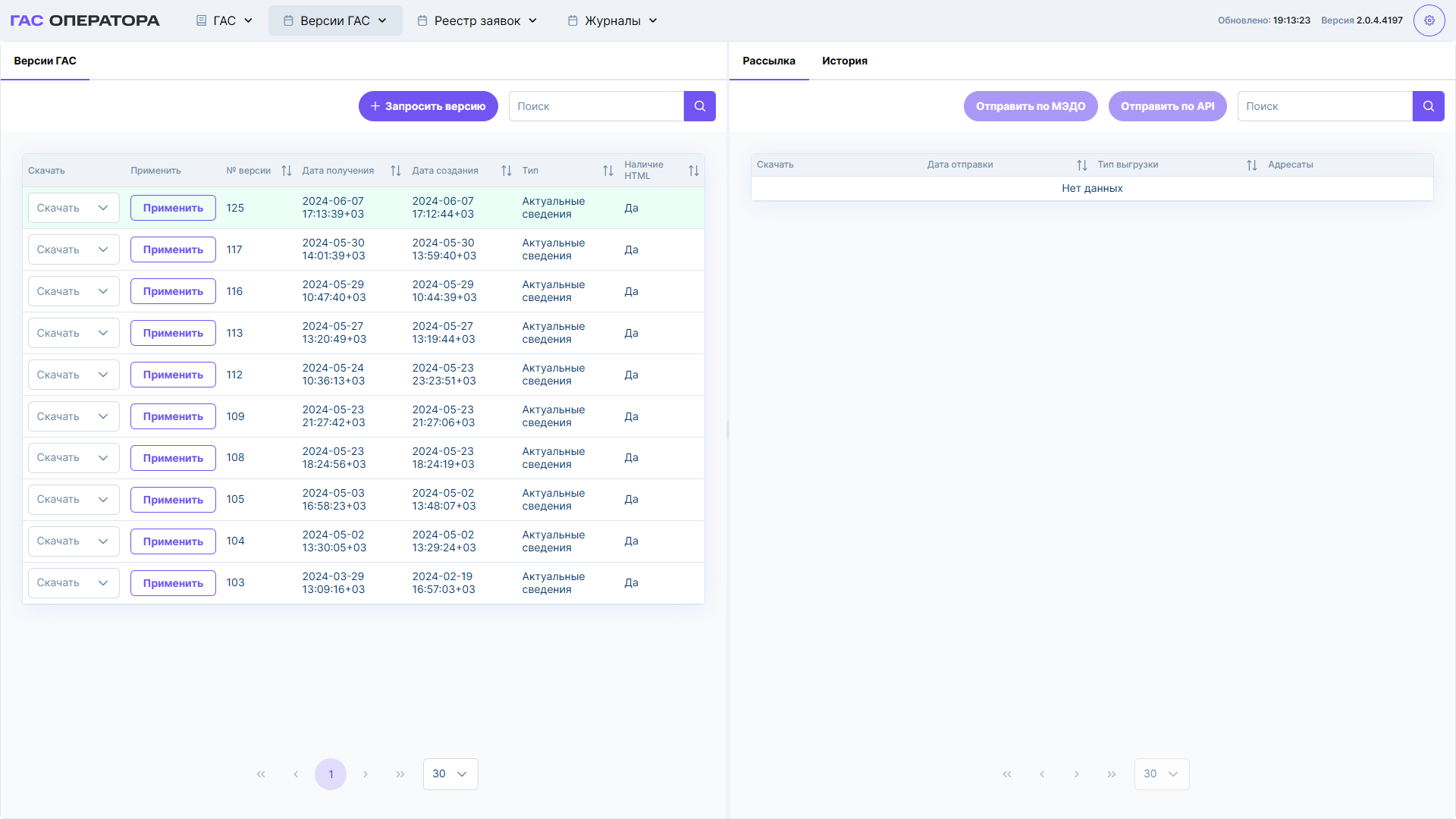Open the Журналы menu
The width and height of the screenshot is (1456, 819).
point(613,20)
